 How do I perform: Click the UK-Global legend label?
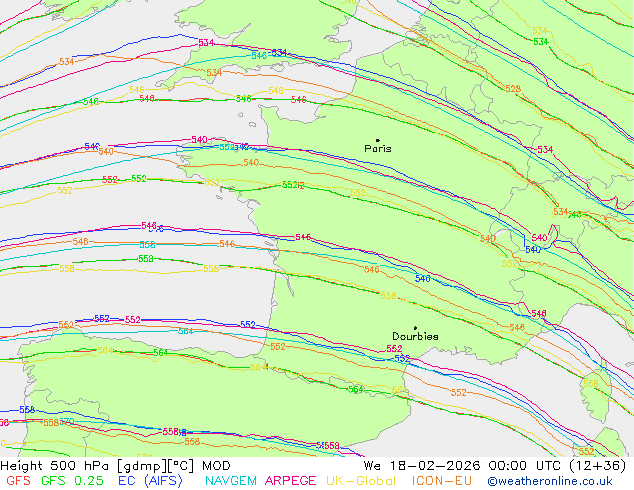(361, 481)
